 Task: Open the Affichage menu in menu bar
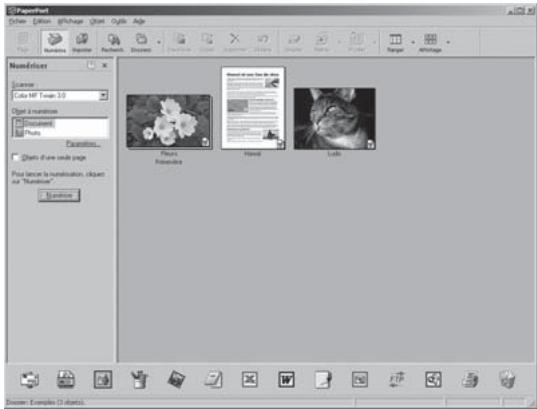(x=70, y=21)
